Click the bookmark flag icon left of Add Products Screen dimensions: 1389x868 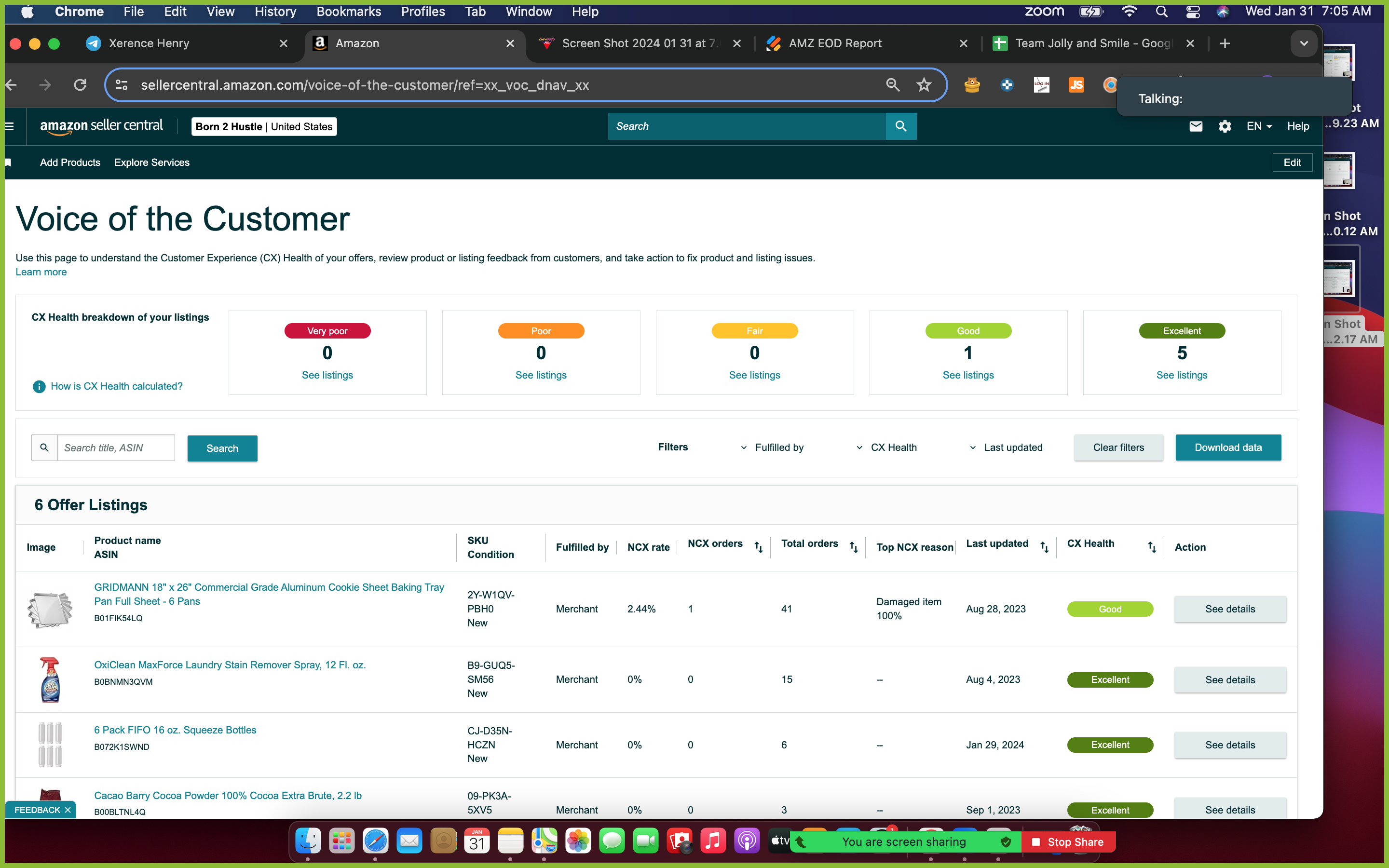8,163
